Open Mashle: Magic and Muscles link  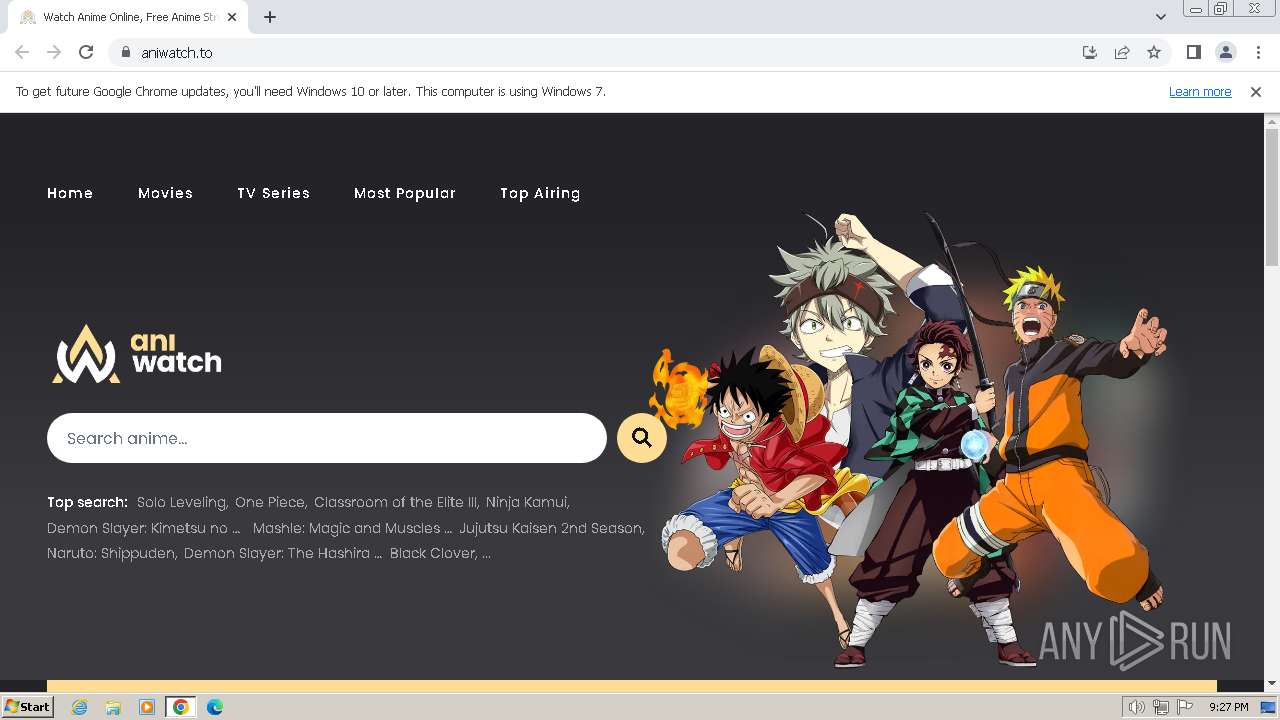pos(352,528)
